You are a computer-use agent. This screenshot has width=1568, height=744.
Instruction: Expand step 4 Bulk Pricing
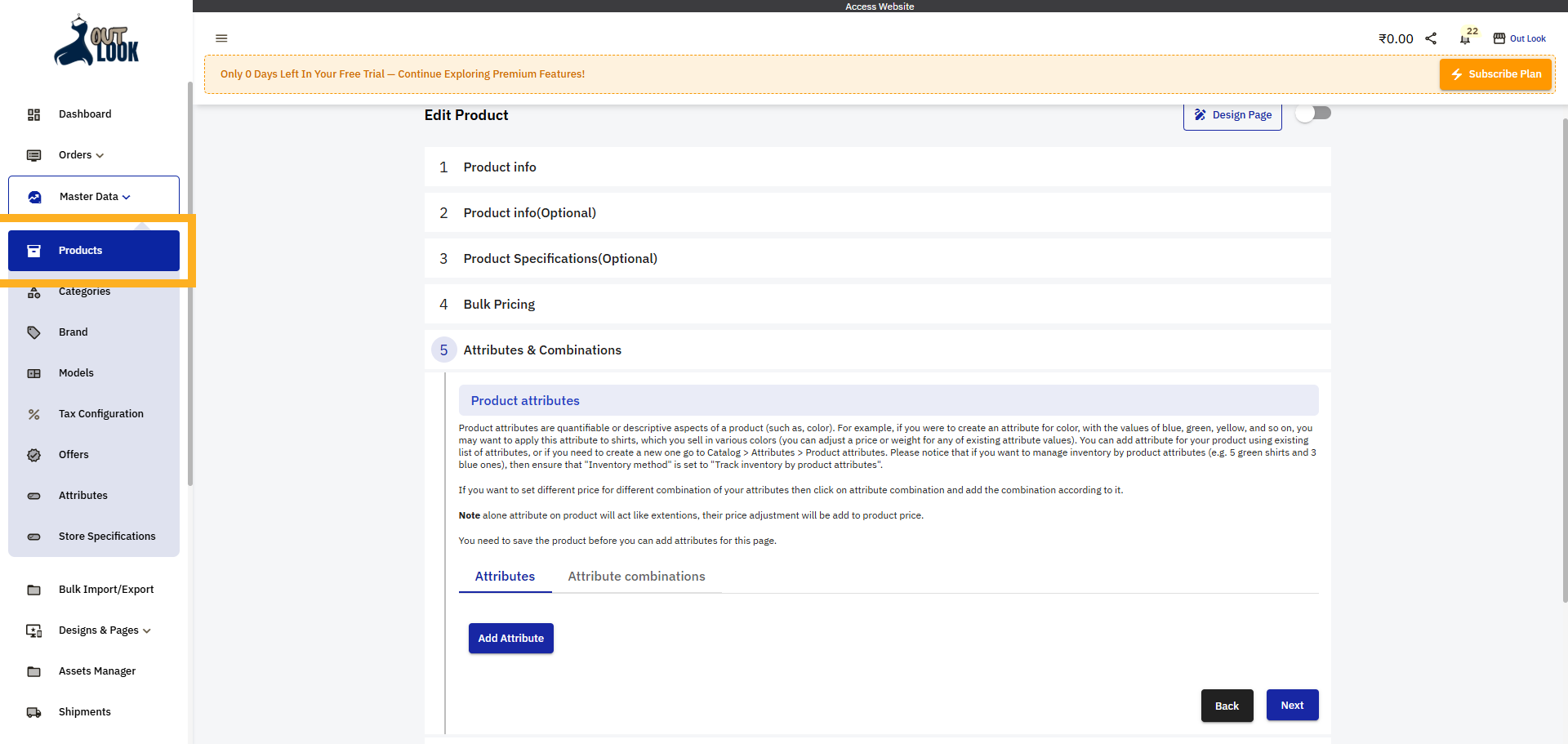pos(877,304)
